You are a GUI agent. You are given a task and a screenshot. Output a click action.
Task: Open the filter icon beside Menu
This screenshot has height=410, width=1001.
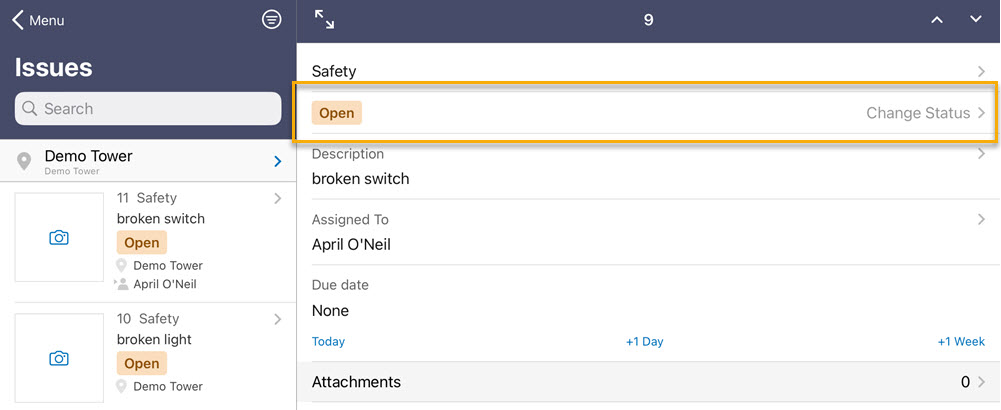pyautogui.click(x=272, y=20)
